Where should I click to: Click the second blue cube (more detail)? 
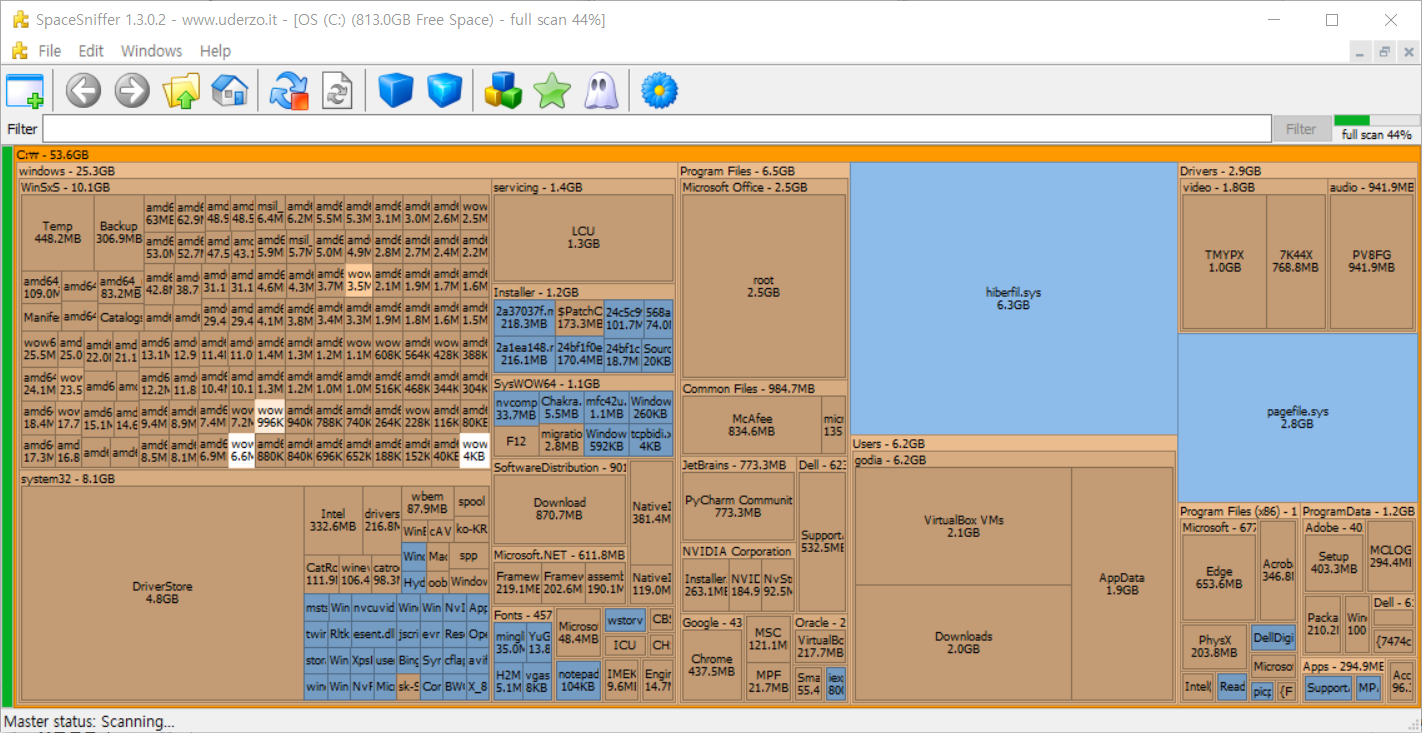tap(444, 91)
